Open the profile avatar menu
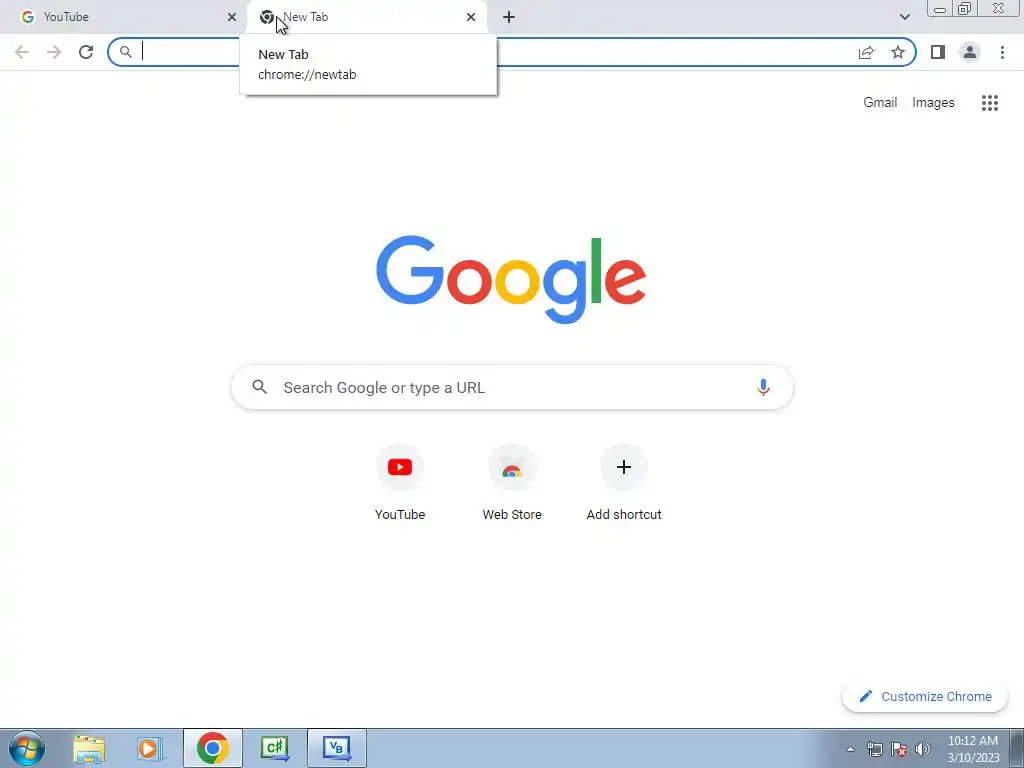 coord(970,52)
